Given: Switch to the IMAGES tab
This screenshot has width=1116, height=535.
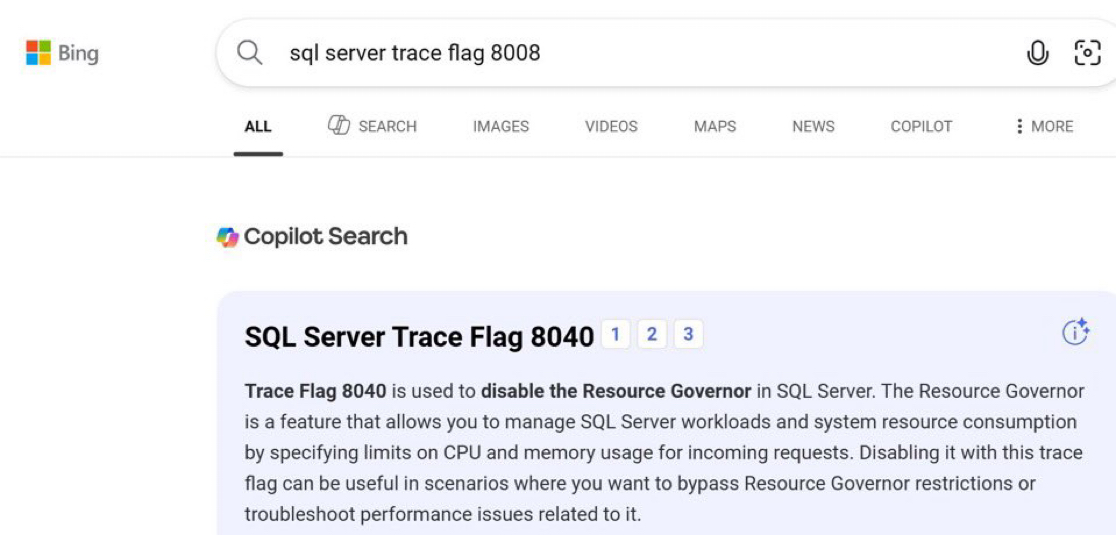Looking at the screenshot, I should coord(501,127).
